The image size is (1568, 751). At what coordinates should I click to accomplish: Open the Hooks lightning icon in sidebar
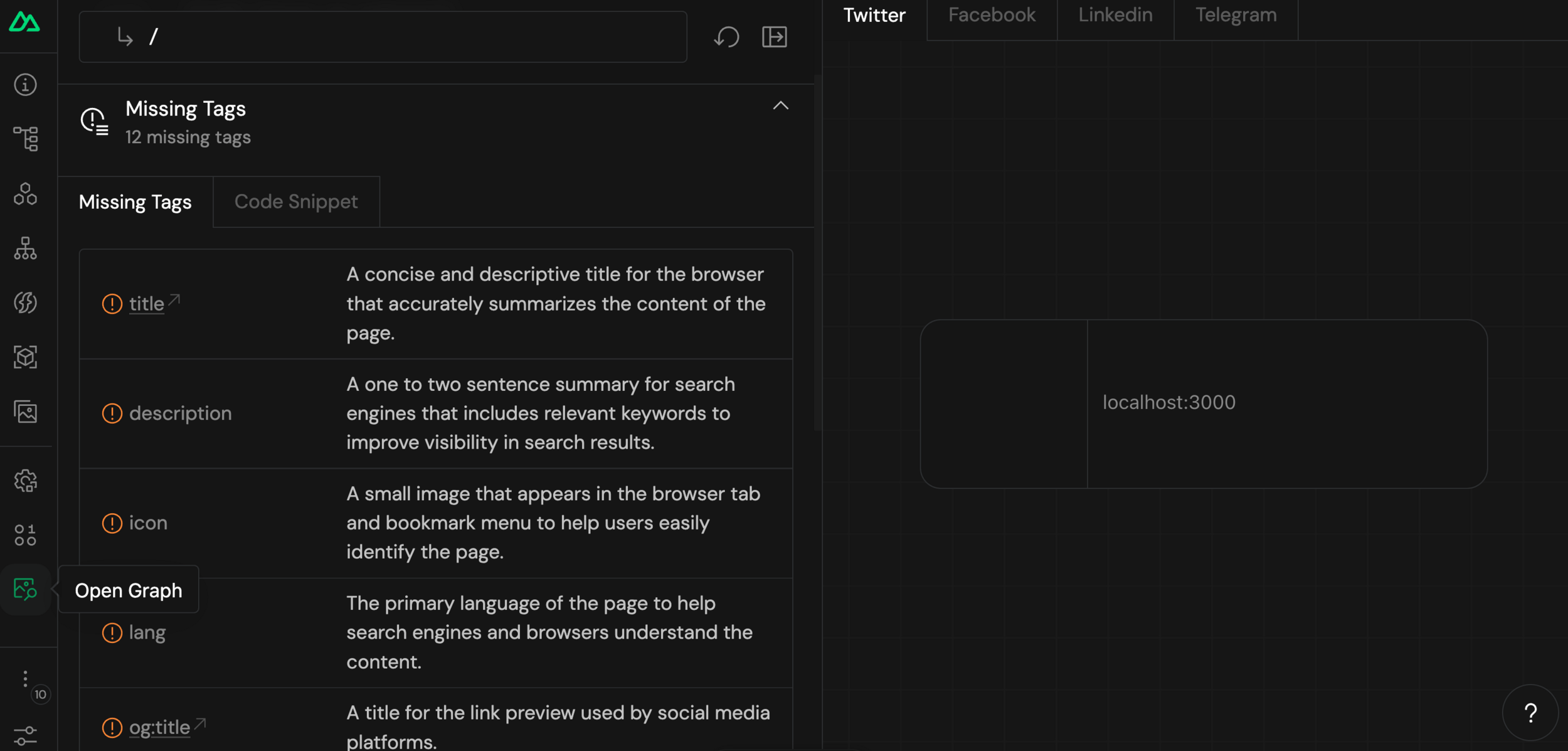pyautogui.click(x=25, y=303)
